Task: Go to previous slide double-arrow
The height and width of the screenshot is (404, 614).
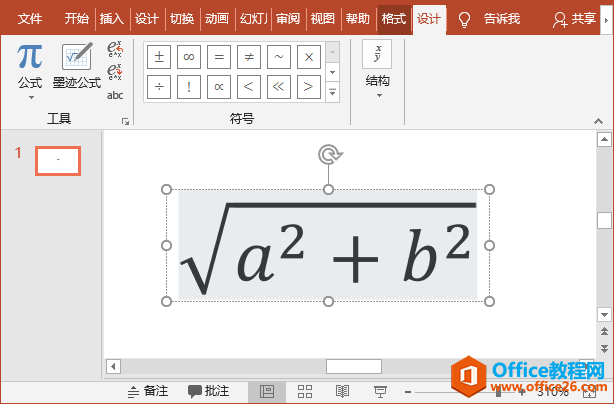Action: click(604, 331)
